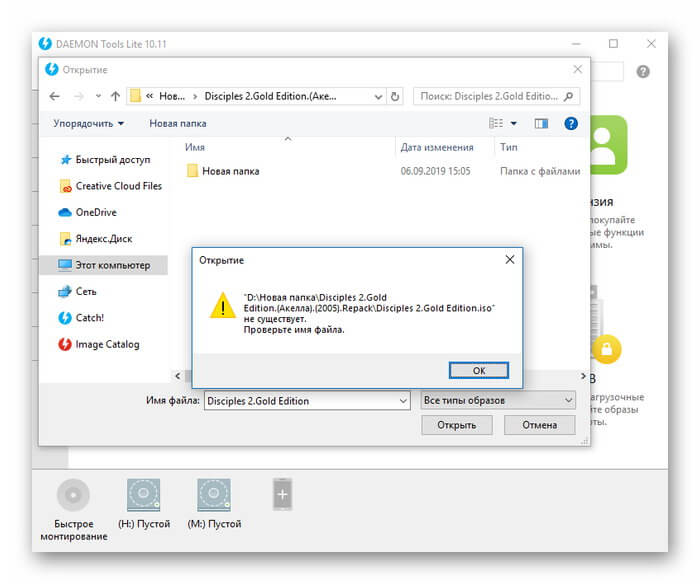700x584 pixels.
Task: Sort by the Имя column header
Action: pyautogui.click(x=195, y=147)
